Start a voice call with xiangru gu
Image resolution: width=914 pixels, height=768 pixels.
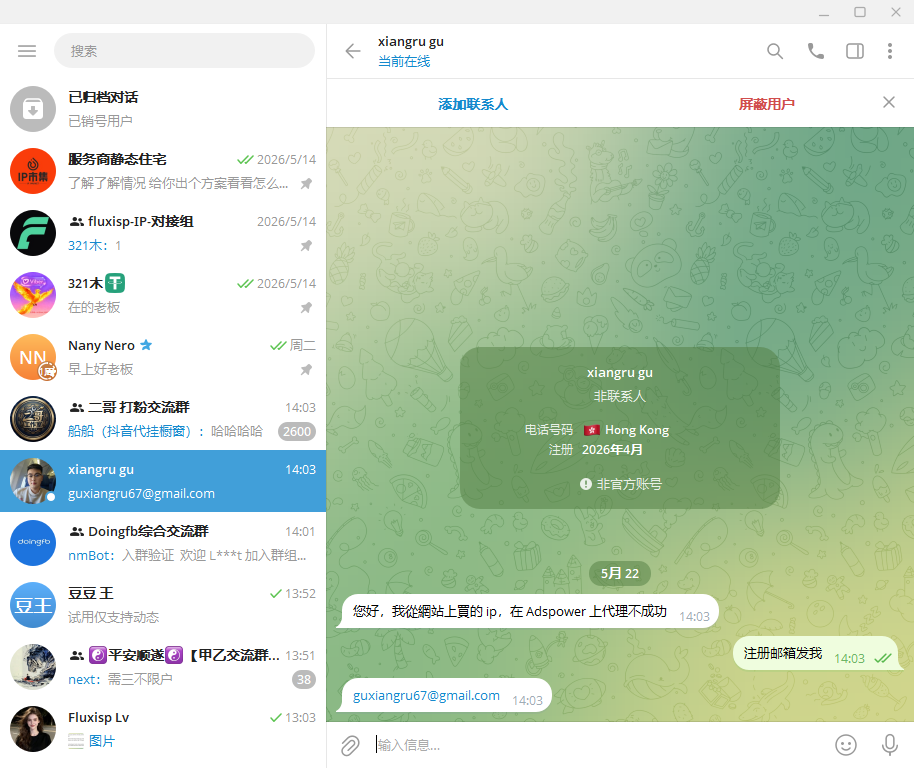coord(815,51)
